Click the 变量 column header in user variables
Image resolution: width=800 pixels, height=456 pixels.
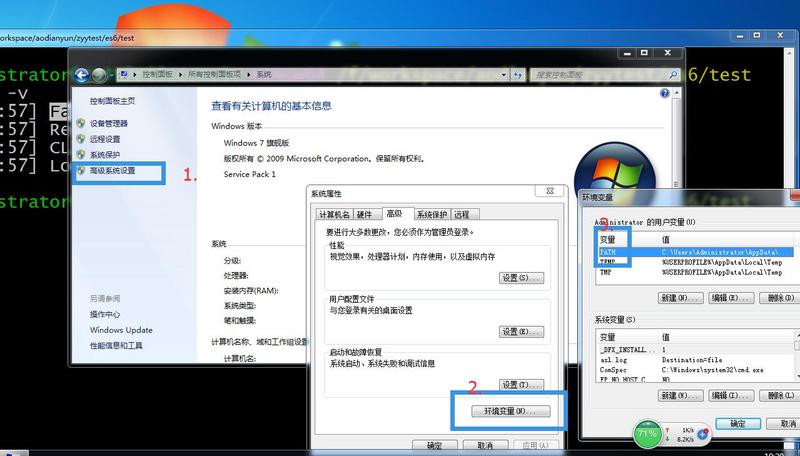click(627, 239)
